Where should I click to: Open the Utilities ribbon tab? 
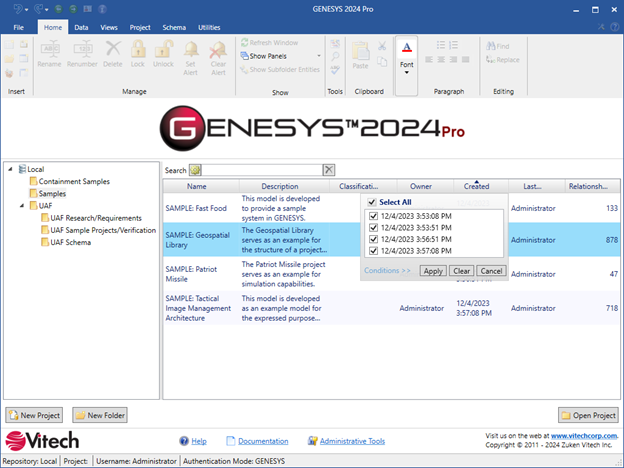(209, 27)
